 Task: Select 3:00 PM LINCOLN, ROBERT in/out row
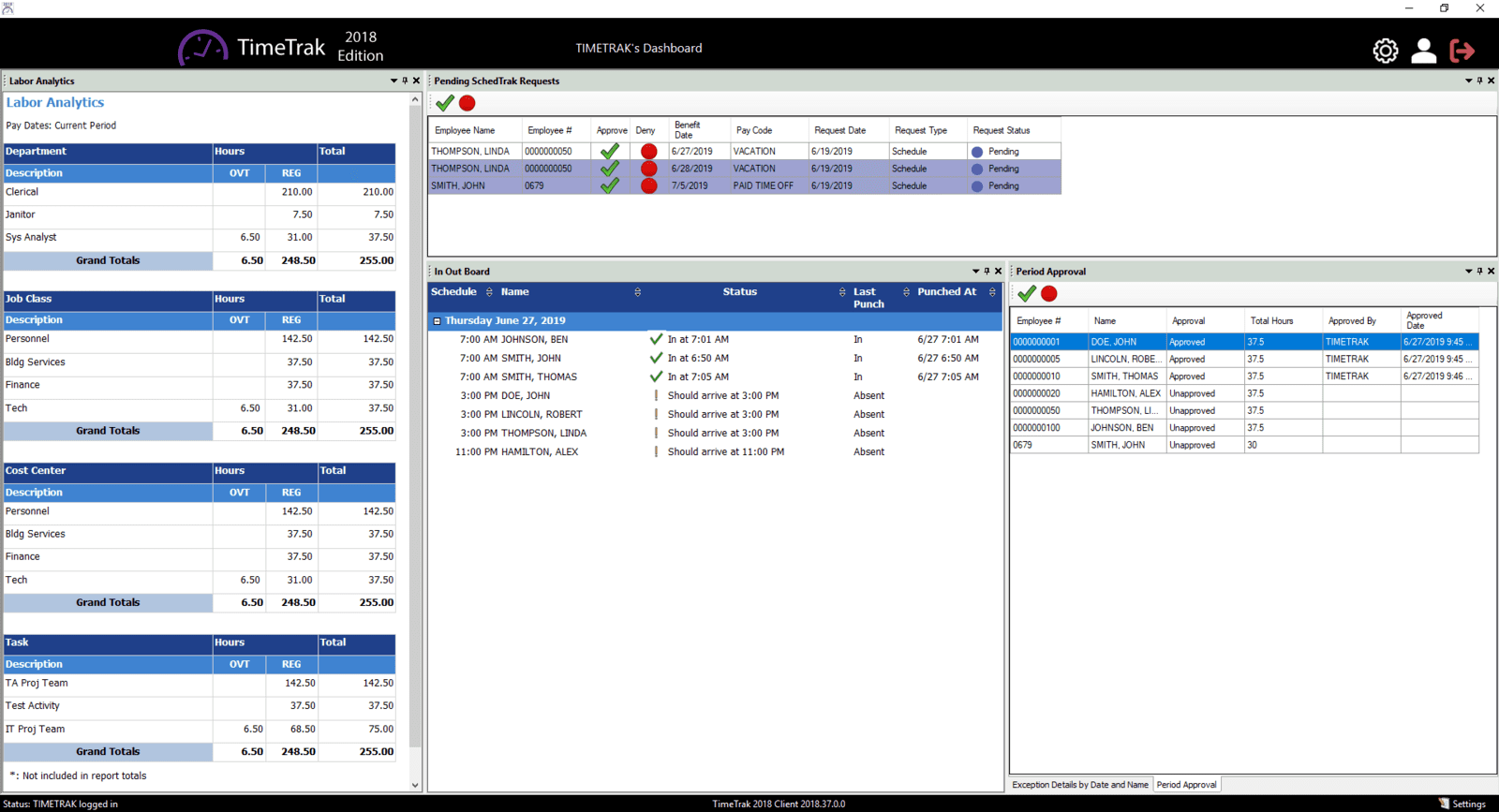pyautogui.click(x=716, y=415)
